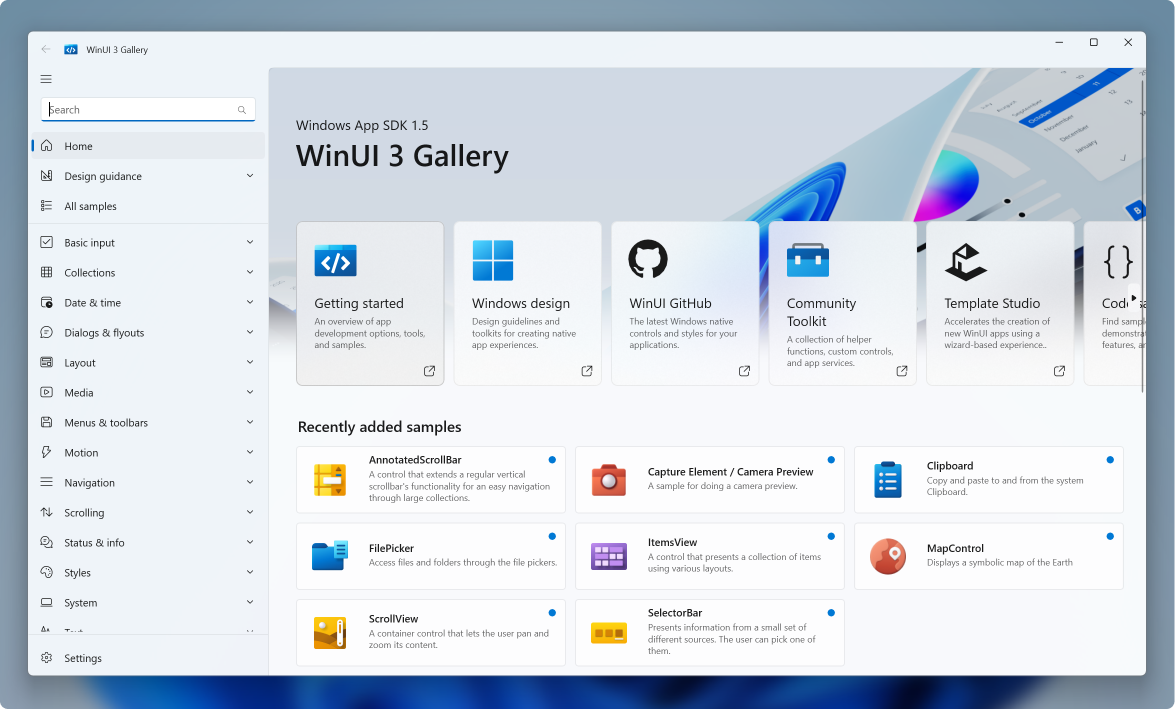Click the Community Toolkit toolbox icon
Screen dimensions: 1175x709
(807, 260)
